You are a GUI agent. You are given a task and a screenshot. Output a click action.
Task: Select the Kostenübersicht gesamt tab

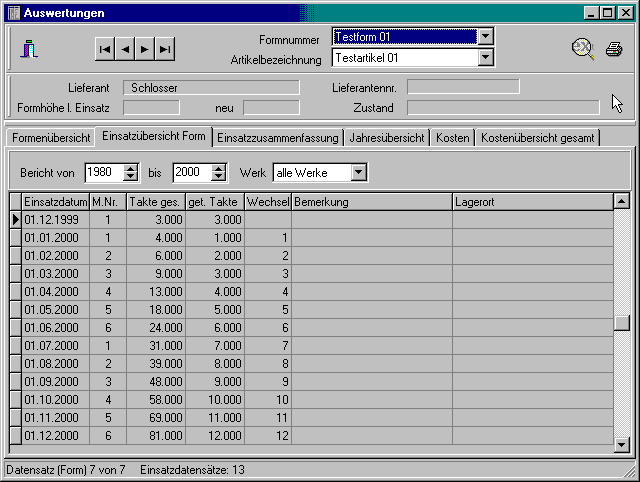coord(538,137)
